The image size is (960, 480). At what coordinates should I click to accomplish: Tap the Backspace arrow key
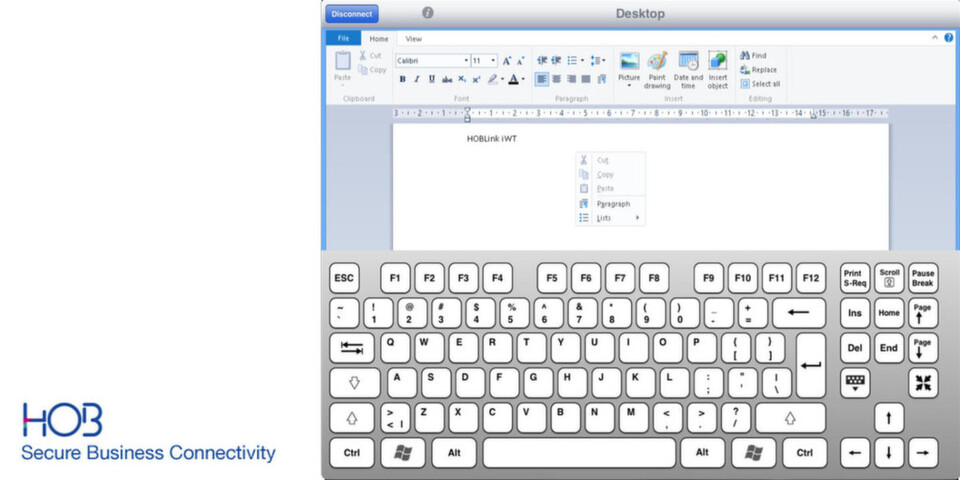coord(798,313)
